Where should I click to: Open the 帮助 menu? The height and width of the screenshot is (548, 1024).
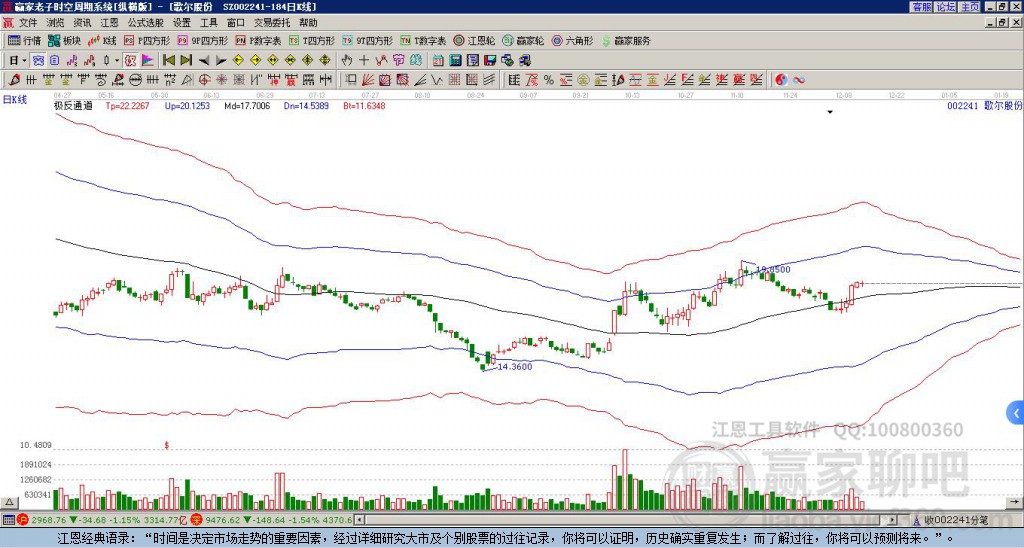pos(308,23)
